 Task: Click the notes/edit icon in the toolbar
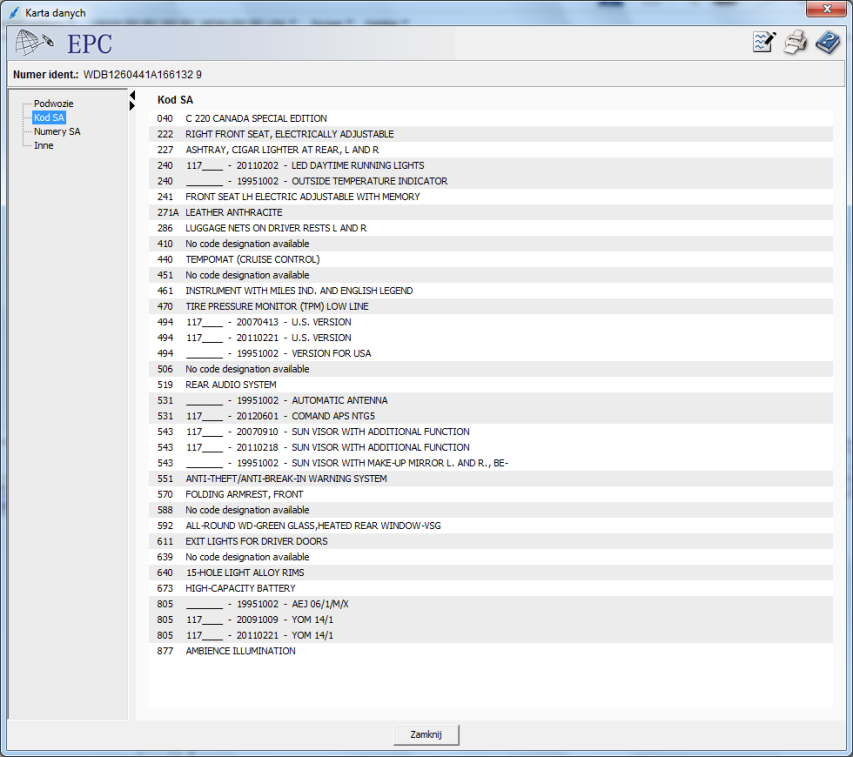pyautogui.click(x=764, y=43)
